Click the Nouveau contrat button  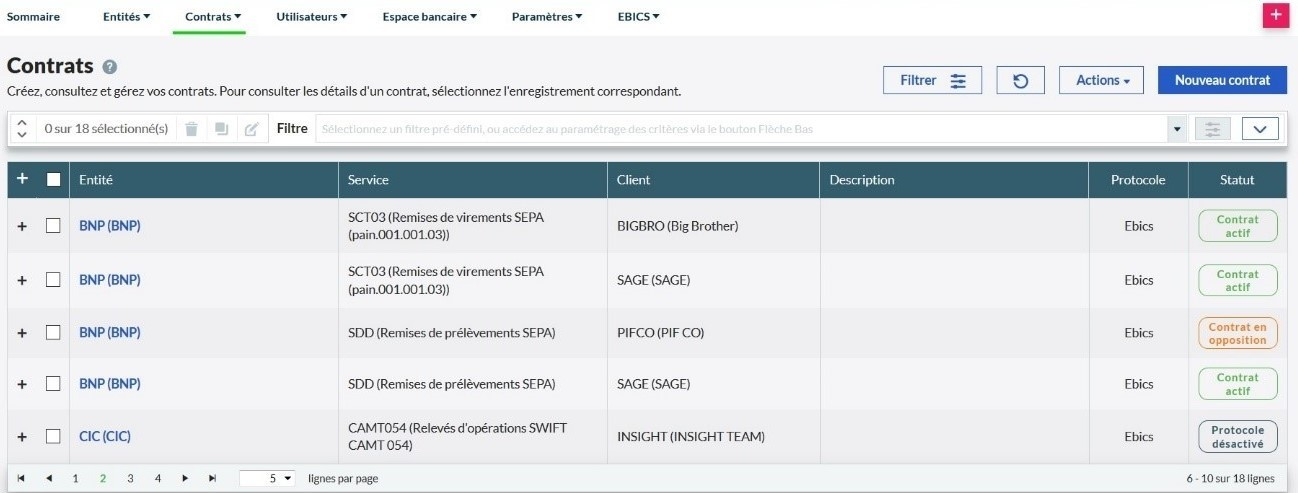tap(1222, 80)
